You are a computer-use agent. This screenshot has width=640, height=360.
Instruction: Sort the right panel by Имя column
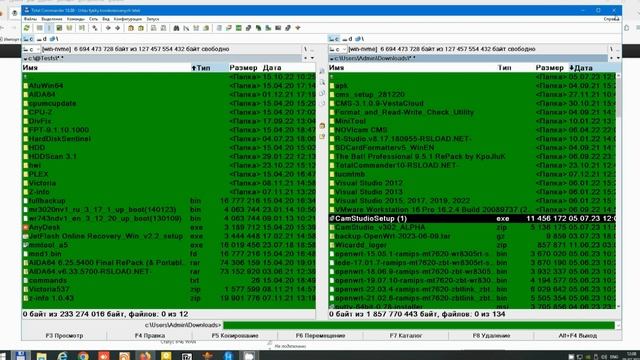click(412, 68)
